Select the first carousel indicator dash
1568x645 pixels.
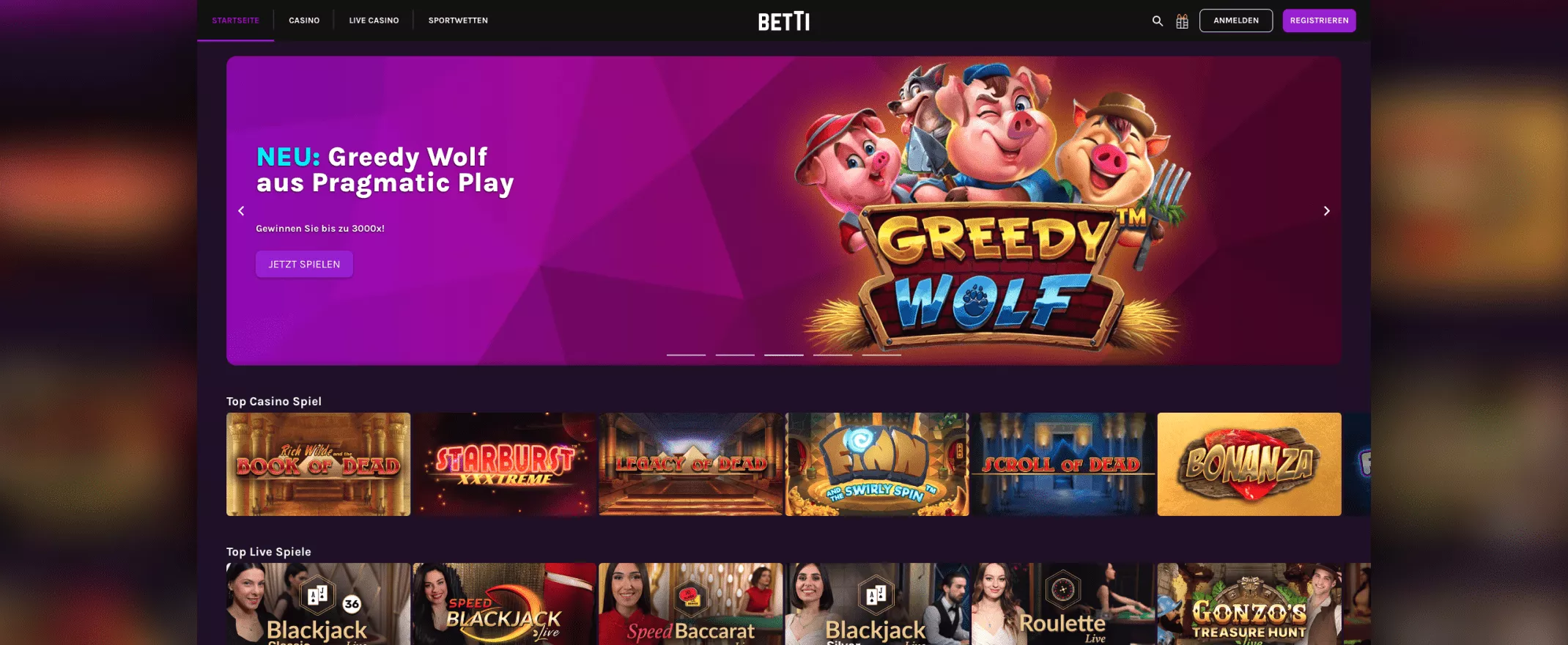click(686, 355)
